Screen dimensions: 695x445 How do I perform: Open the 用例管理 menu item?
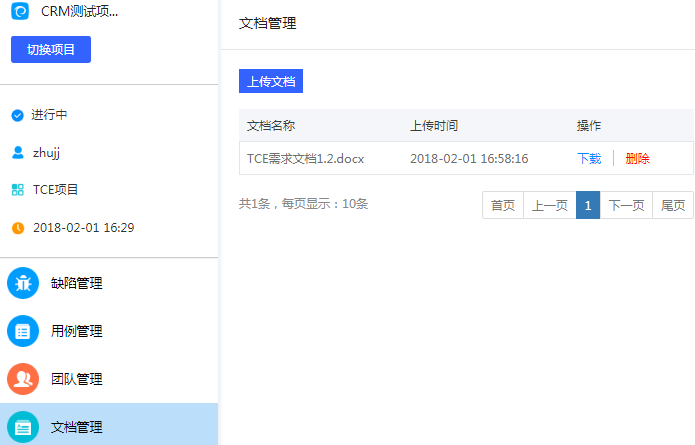click(77, 331)
